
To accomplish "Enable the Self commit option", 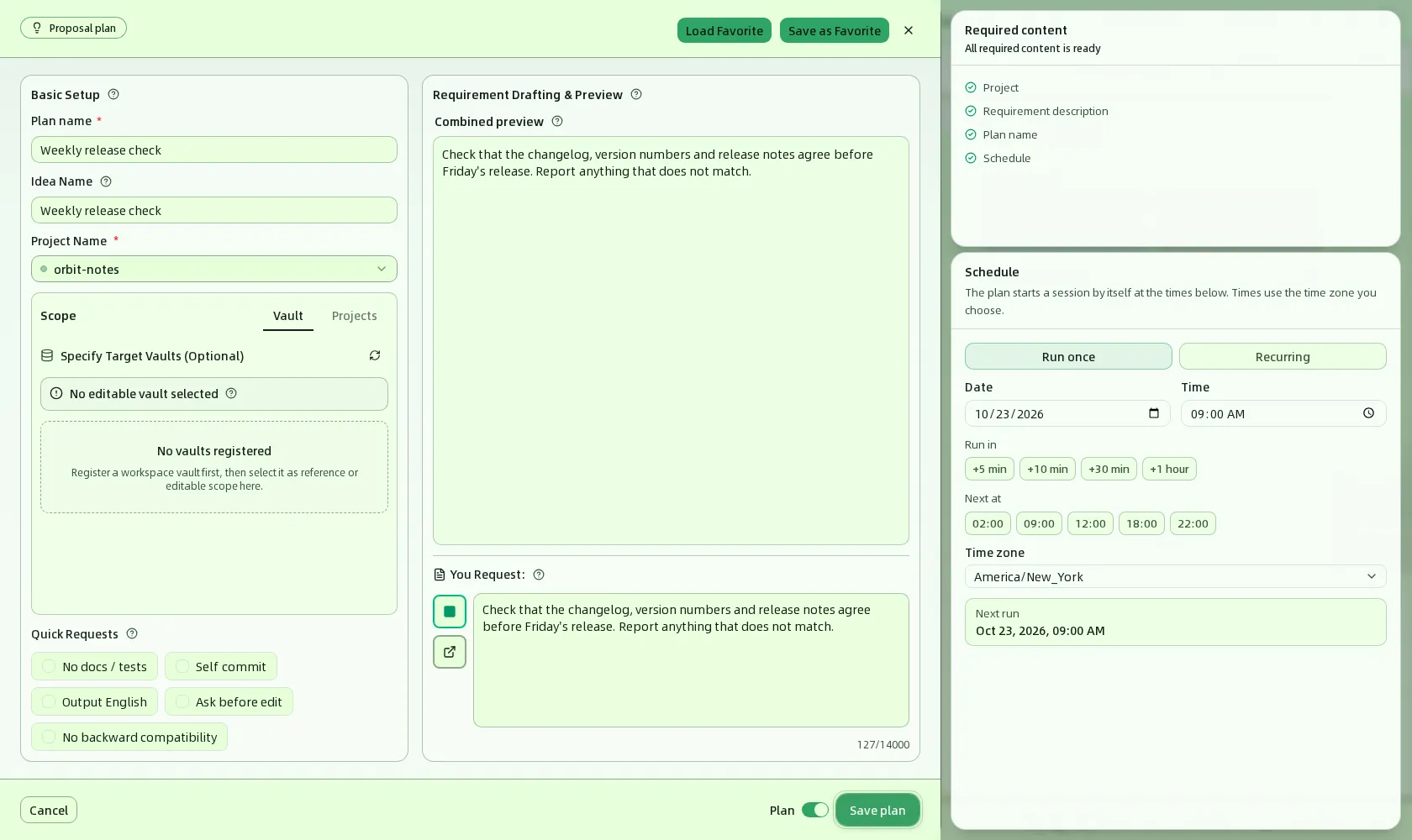I will tap(221, 666).
